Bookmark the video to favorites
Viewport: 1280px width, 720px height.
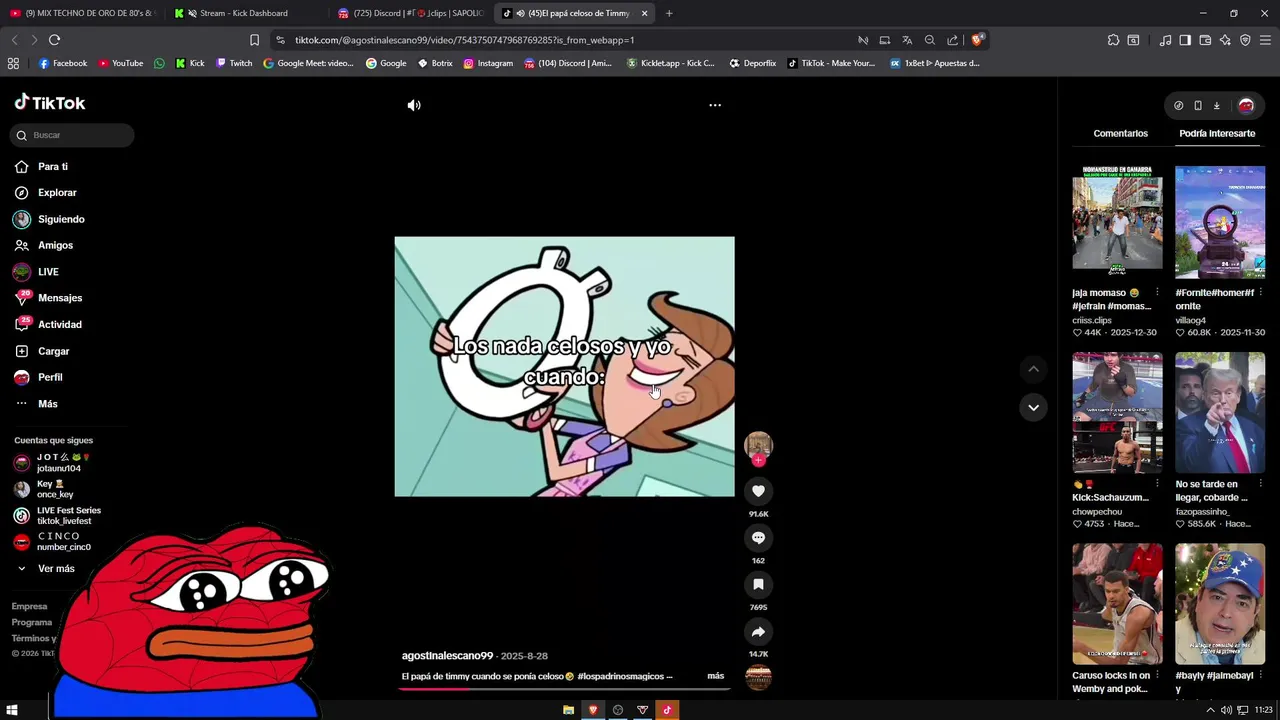[x=758, y=585]
